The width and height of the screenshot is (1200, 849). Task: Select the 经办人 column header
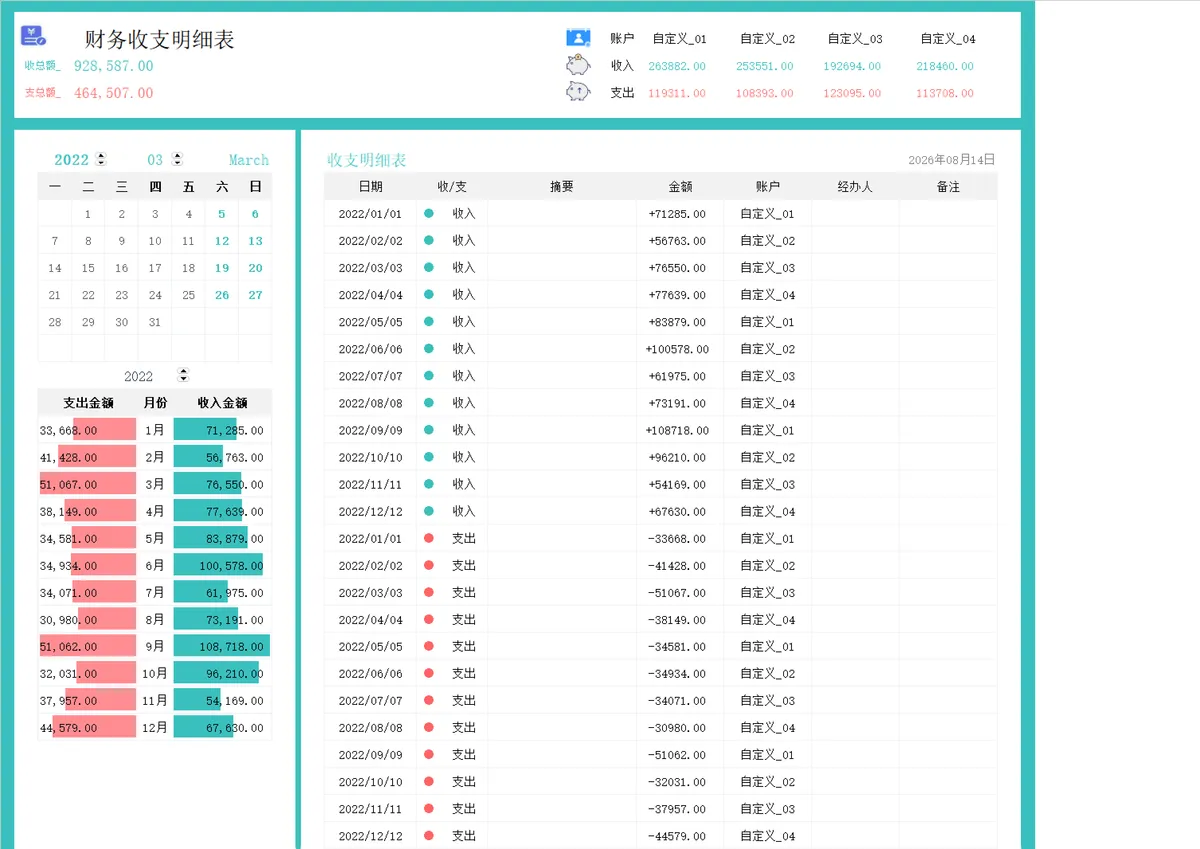tap(855, 186)
